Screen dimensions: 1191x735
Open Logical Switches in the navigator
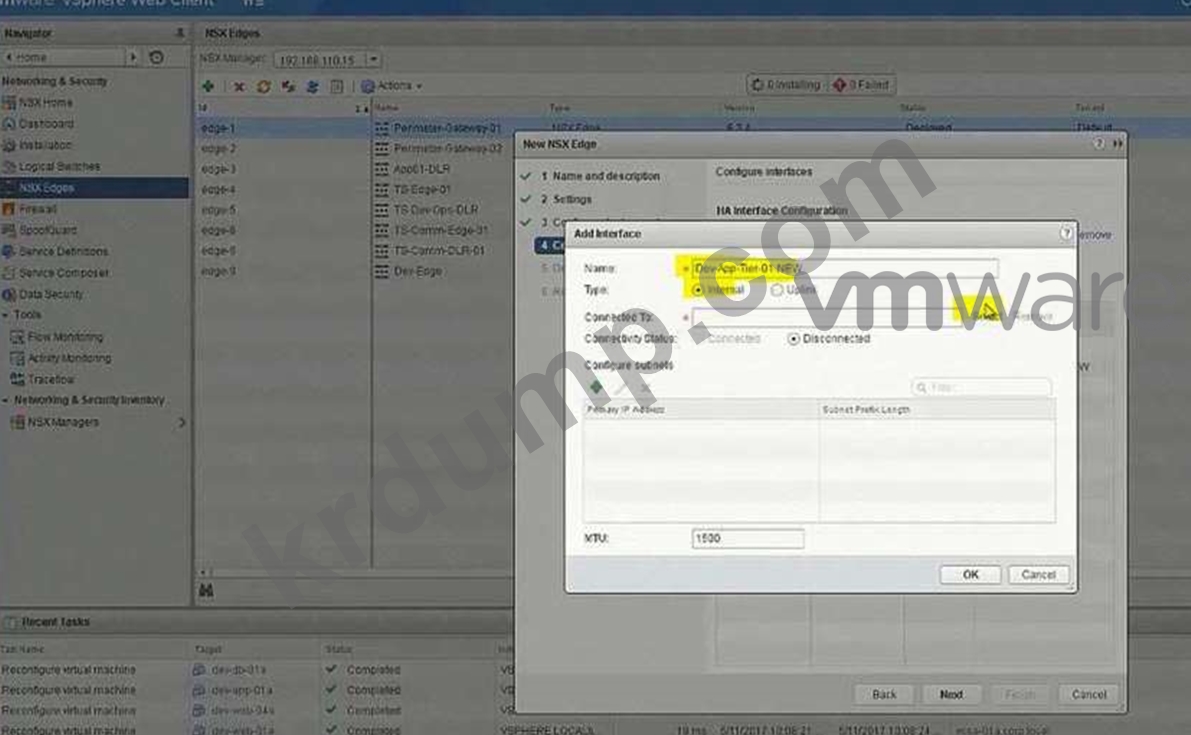click(58, 166)
